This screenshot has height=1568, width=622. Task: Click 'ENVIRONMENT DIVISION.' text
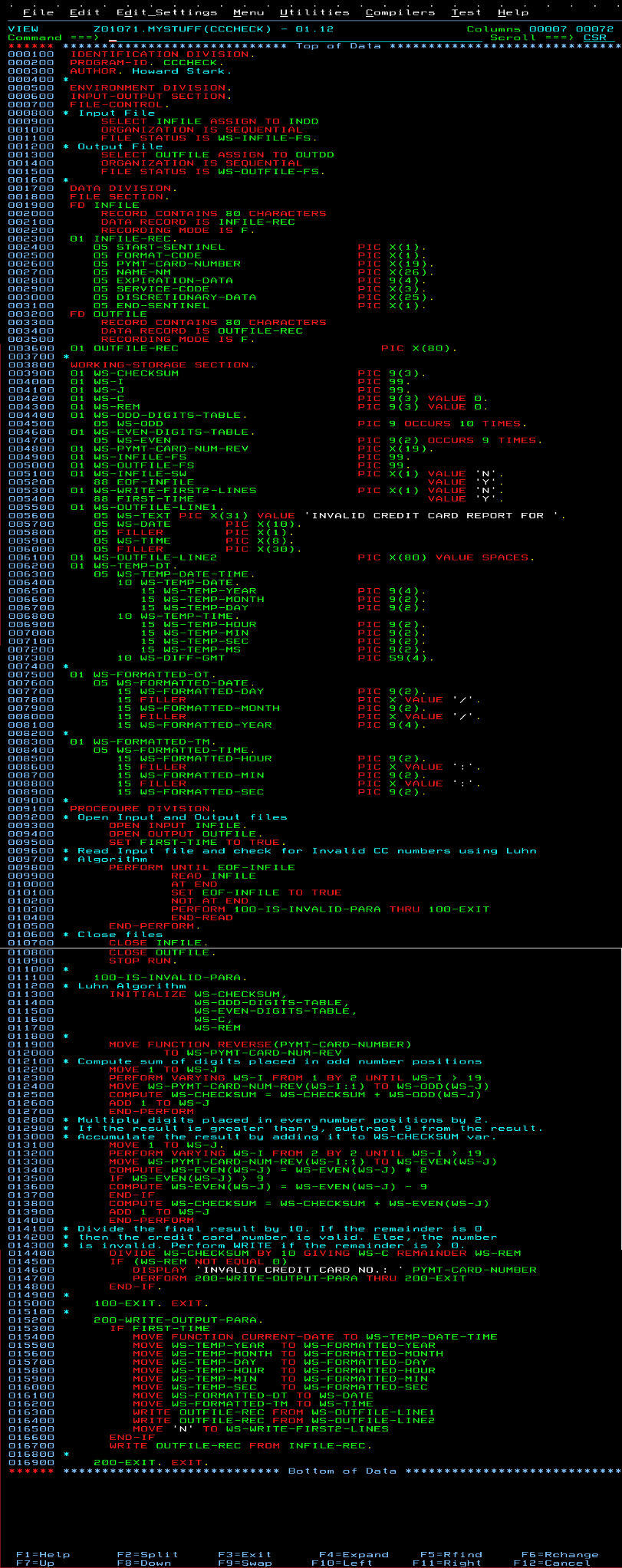click(151, 88)
